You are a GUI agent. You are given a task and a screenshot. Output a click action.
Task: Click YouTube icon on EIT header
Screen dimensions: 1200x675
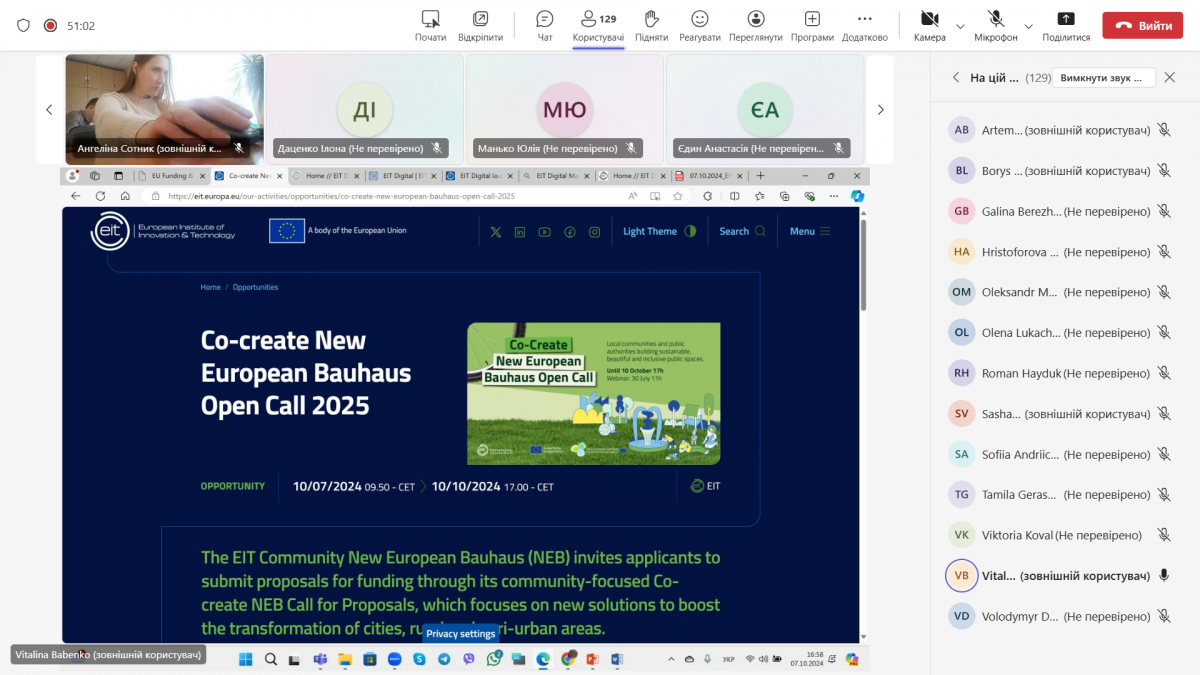(x=545, y=232)
